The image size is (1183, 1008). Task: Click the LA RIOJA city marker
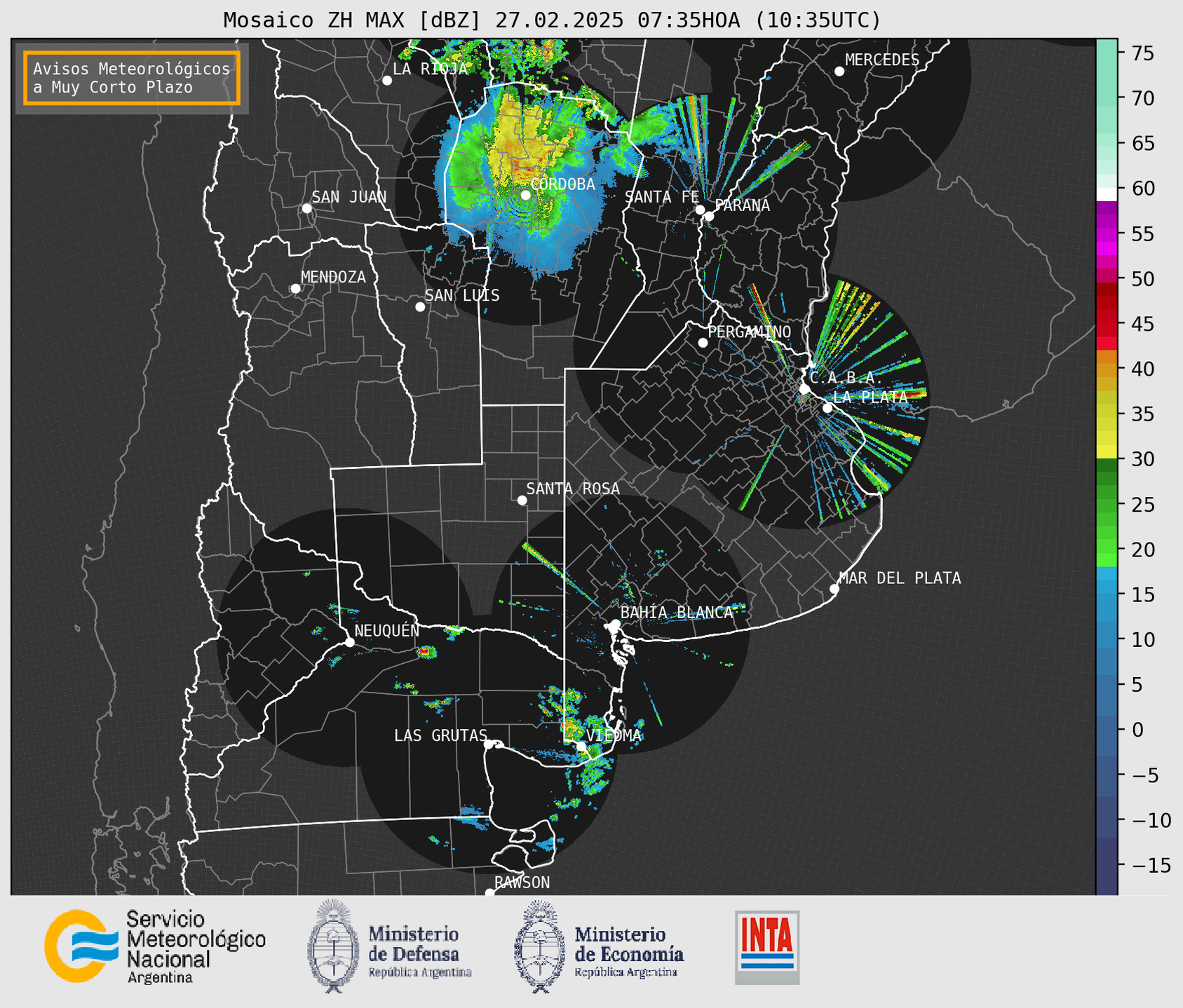click(387, 81)
